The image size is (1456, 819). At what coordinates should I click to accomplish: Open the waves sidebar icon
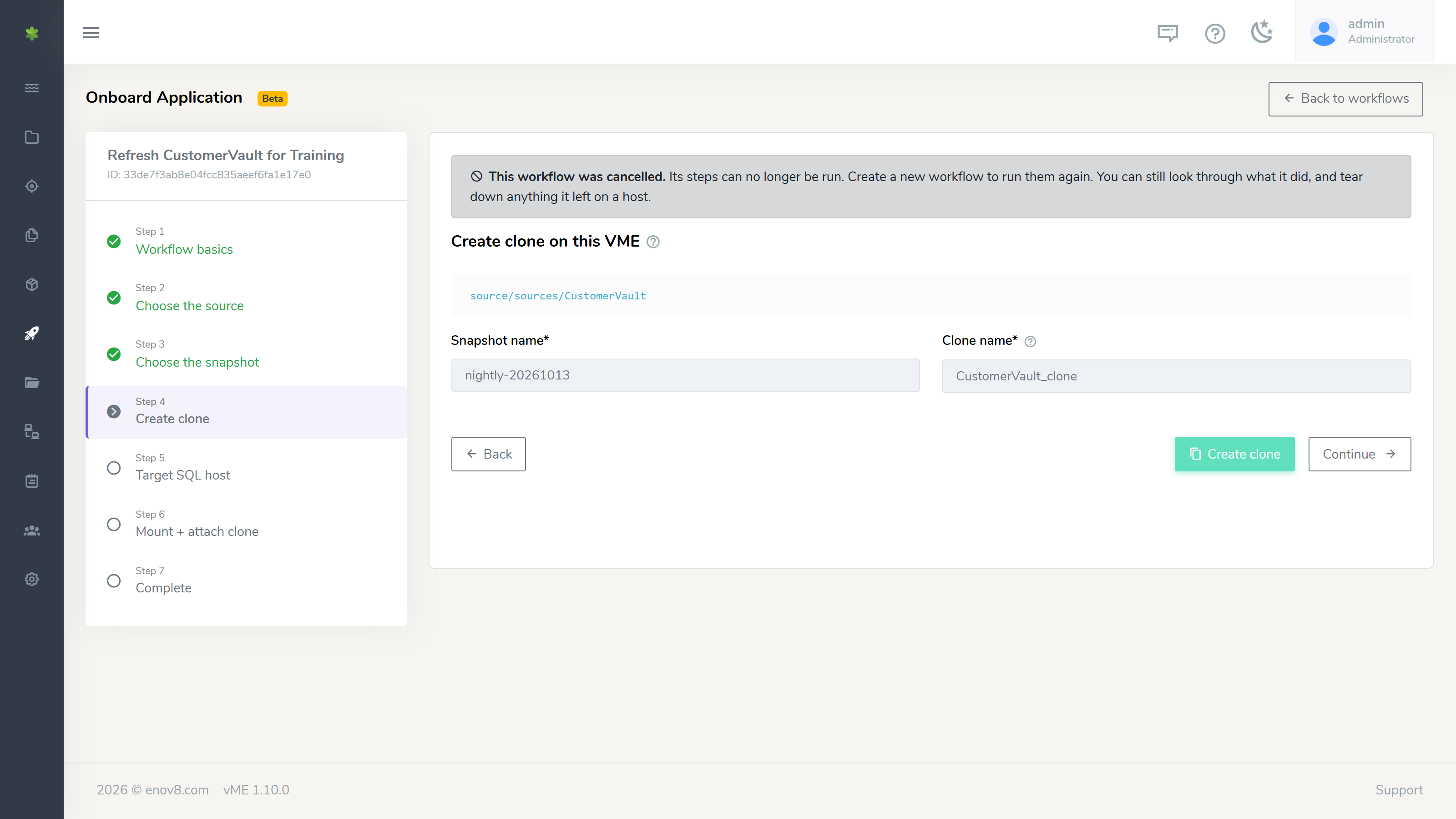coord(32,88)
